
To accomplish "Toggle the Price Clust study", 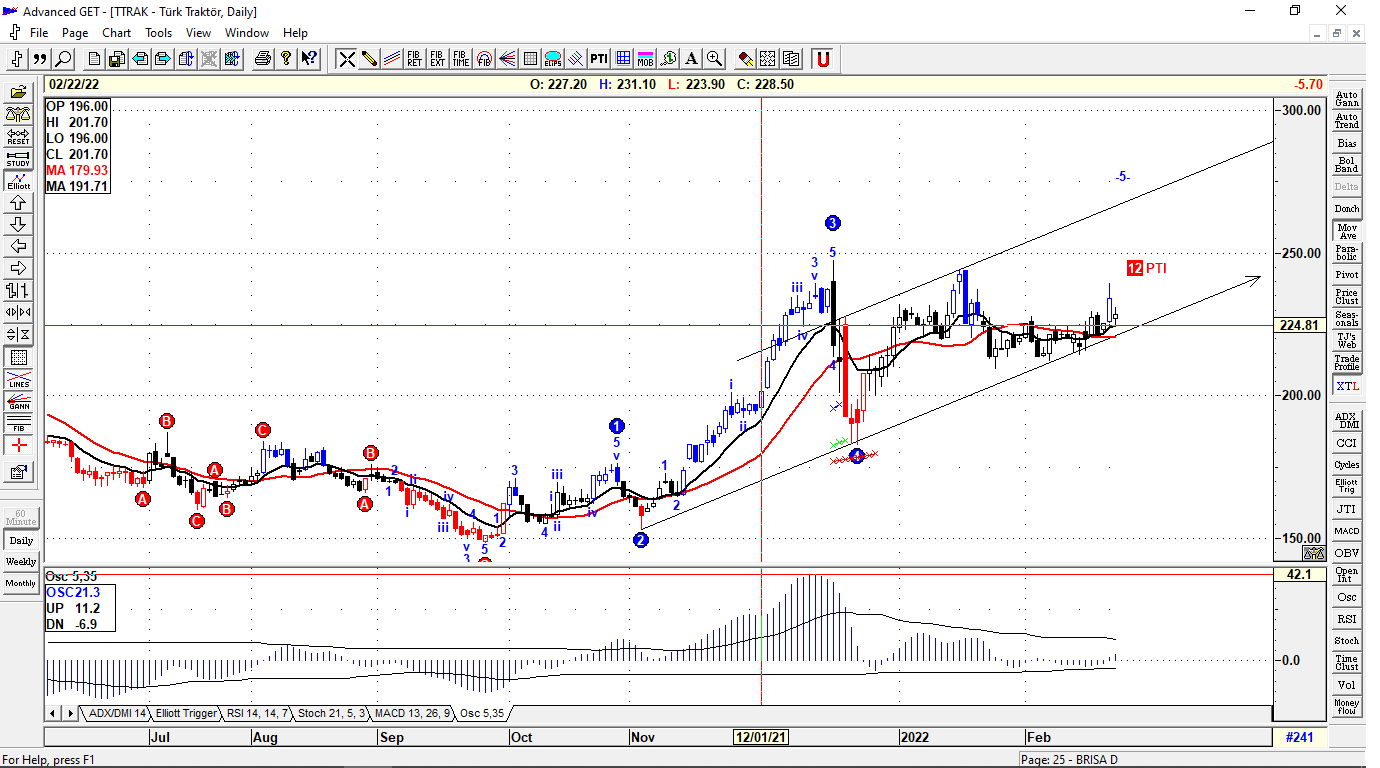I will click(x=1347, y=297).
